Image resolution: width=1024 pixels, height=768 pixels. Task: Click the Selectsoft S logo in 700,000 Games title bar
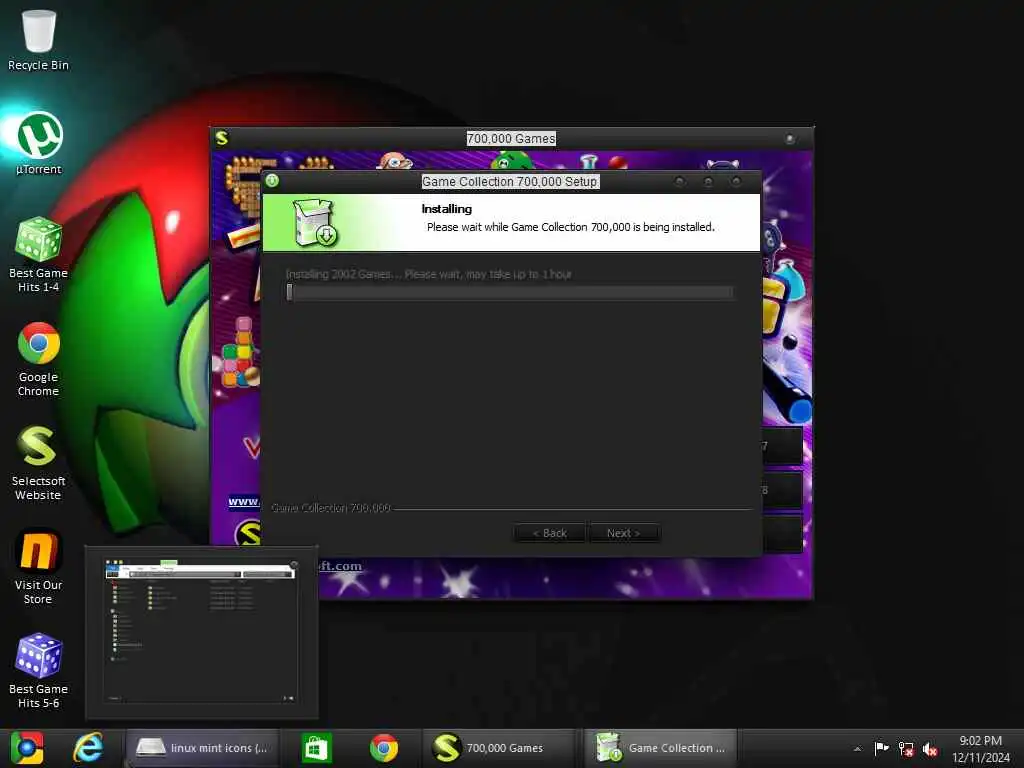tap(222, 138)
